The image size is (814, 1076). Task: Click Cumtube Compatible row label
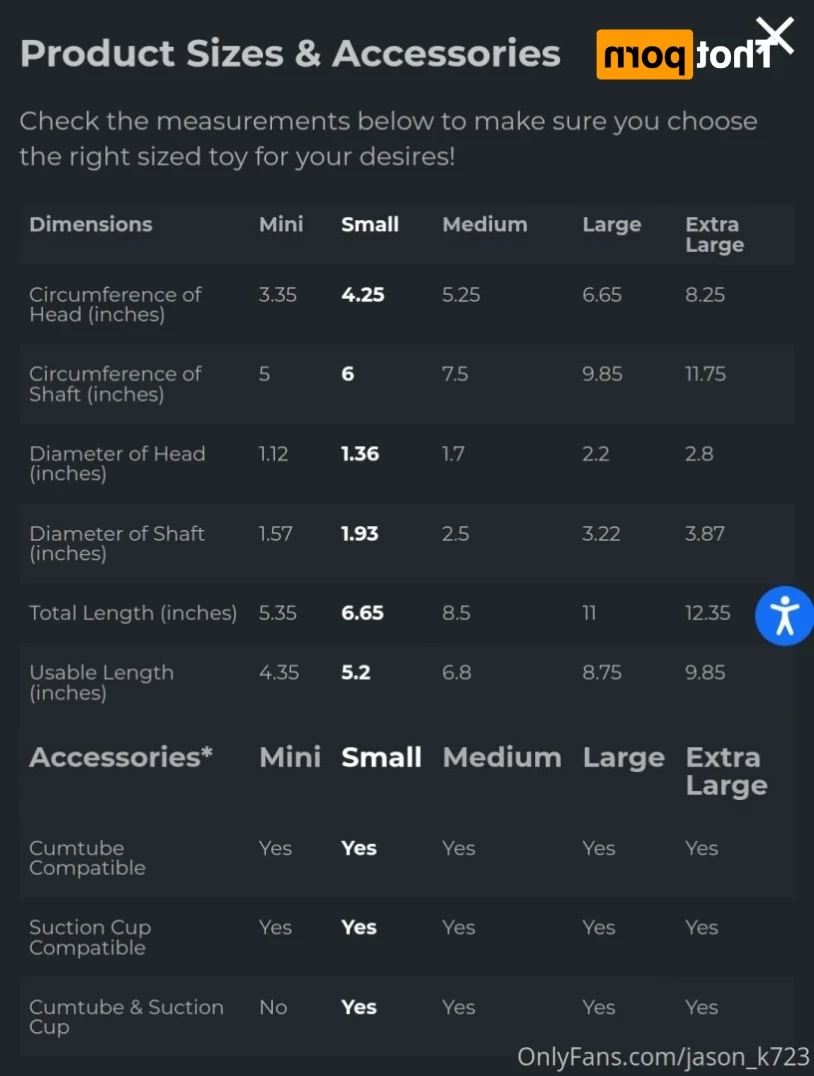point(87,858)
